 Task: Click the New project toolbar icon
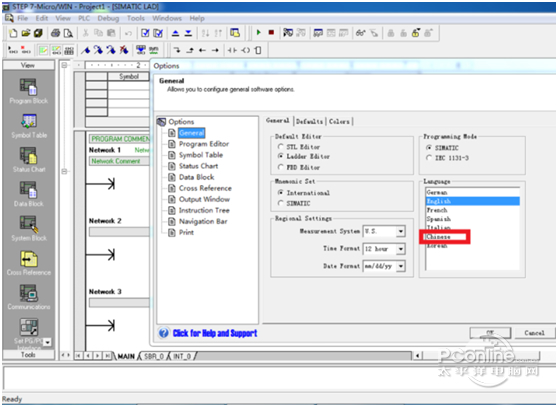click(13, 33)
